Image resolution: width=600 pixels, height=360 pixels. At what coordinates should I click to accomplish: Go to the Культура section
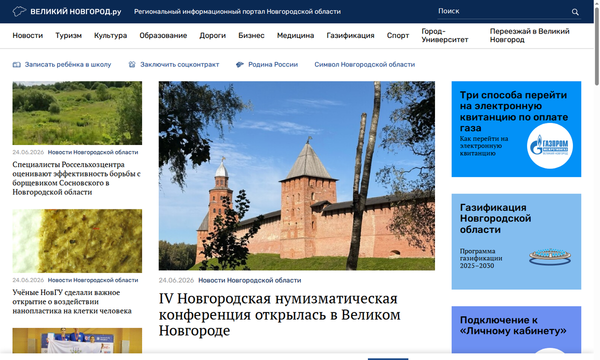tap(111, 35)
